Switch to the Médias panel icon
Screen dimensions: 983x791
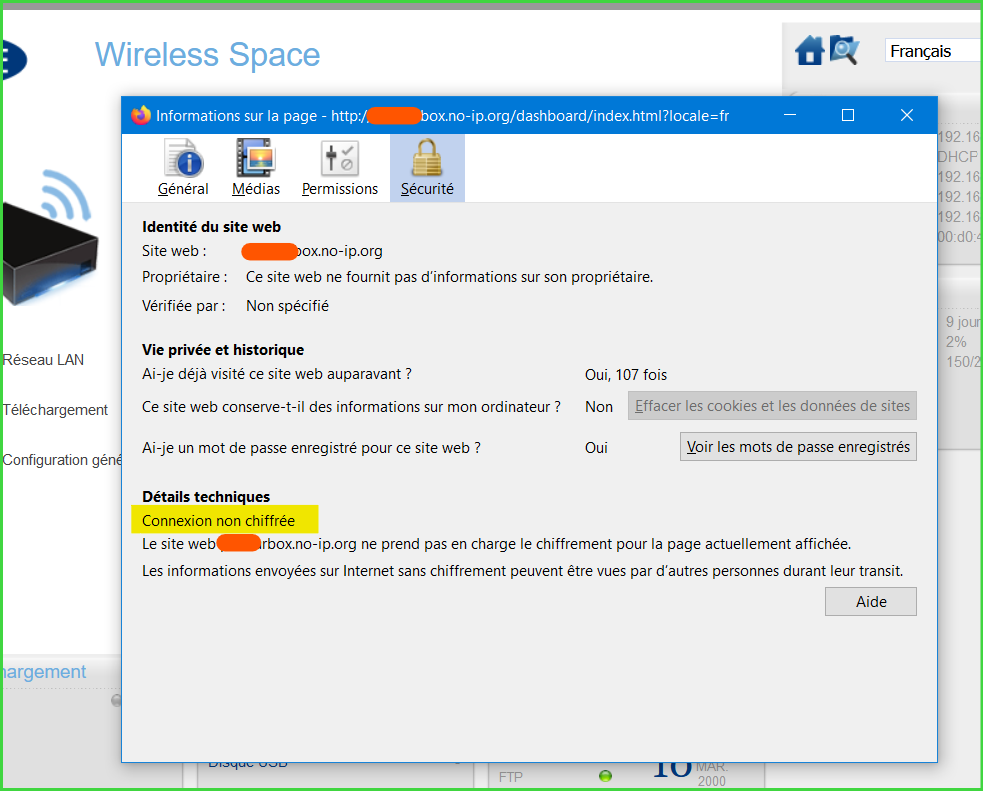pyautogui.click(x=256, y=160)
